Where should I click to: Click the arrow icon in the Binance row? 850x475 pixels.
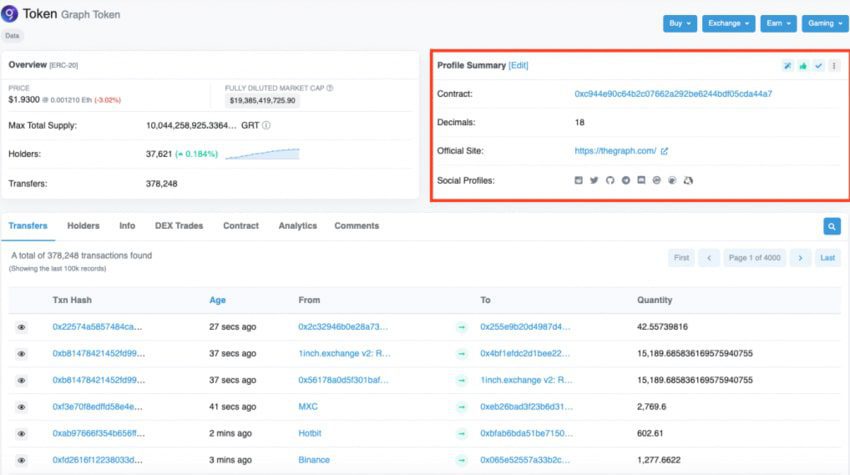[x=461, y=460]
